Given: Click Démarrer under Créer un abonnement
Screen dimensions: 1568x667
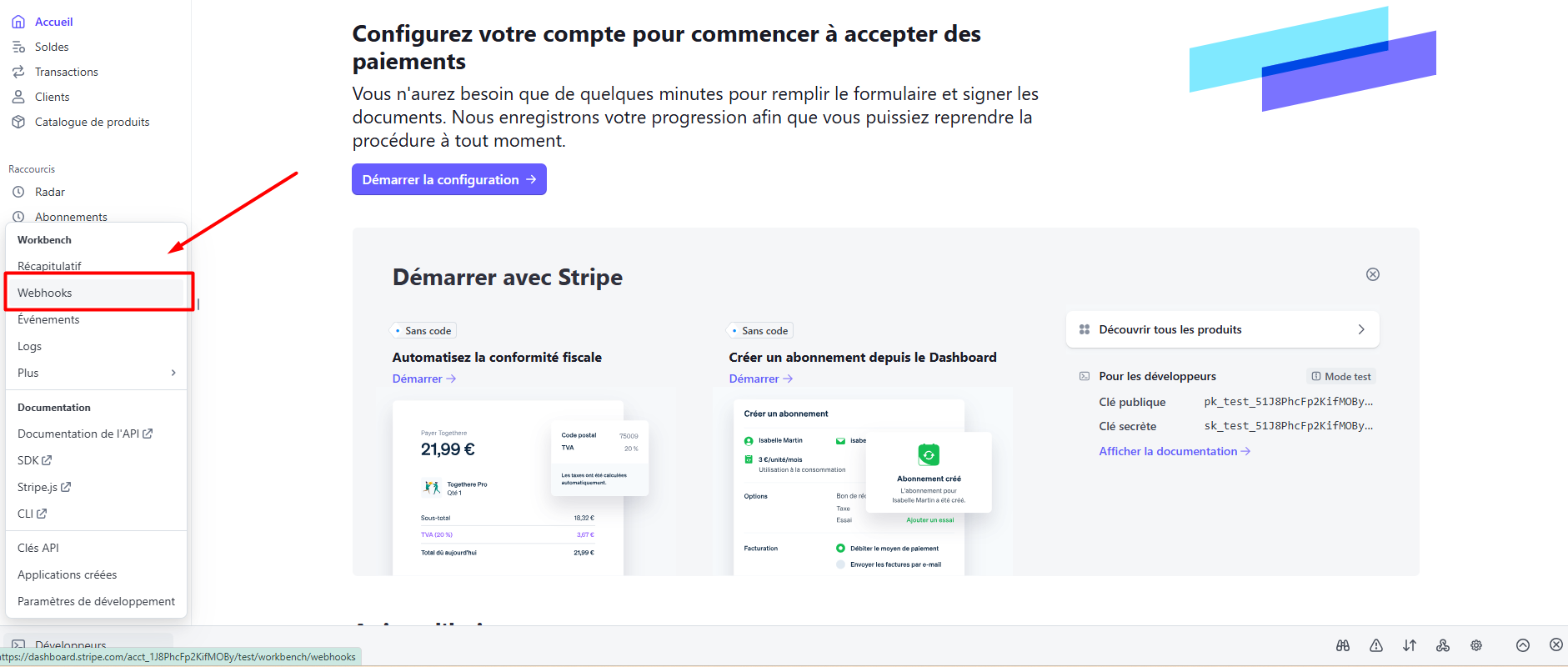Looking at the screenshot, I should point(761,379).
